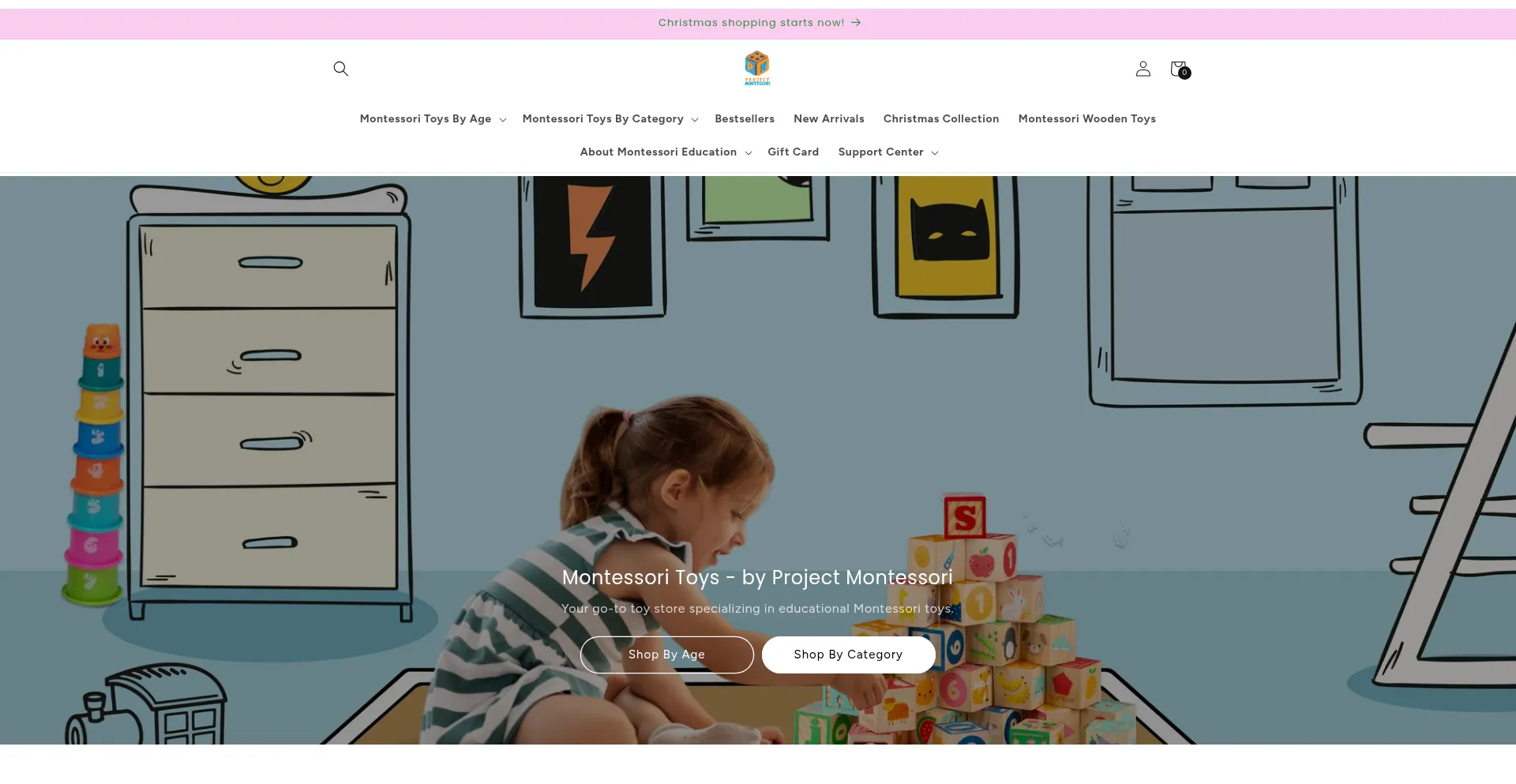Screen dimensions: 1516x784
Task: Expand Montessori Toys By Age chevron
Action: point(503,120)
